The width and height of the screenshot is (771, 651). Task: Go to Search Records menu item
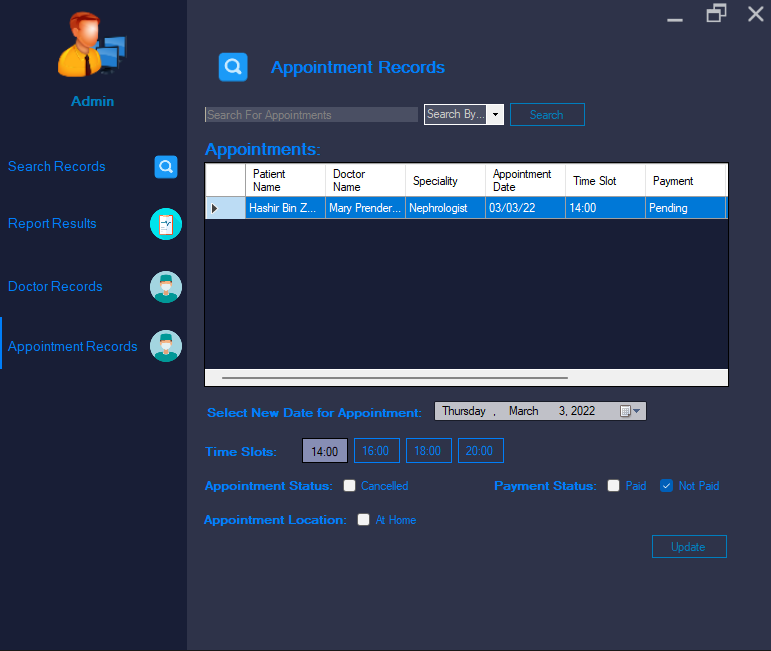click(x=57, y=167)
